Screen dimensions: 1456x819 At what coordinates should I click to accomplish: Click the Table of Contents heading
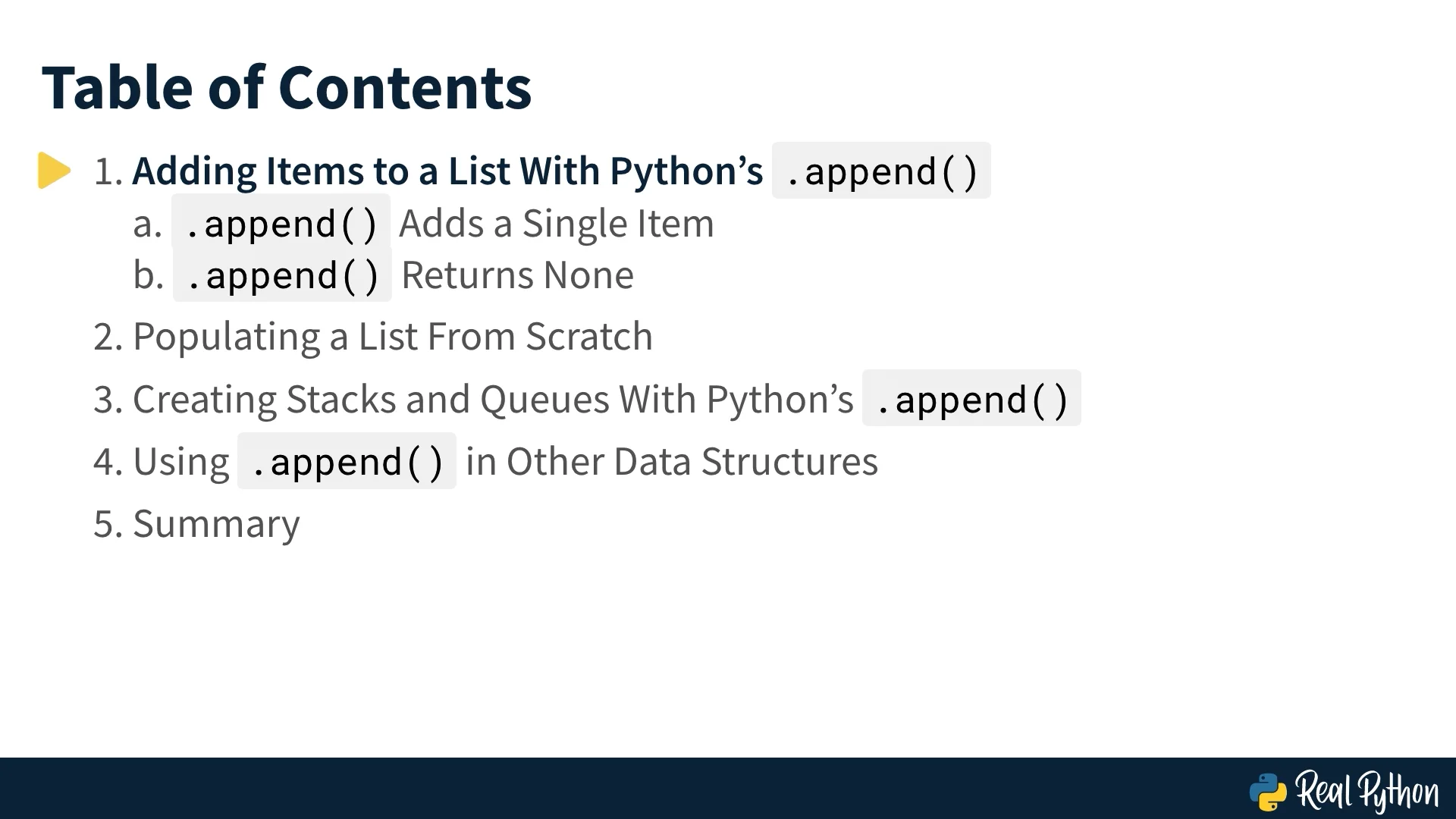point(287,88)
